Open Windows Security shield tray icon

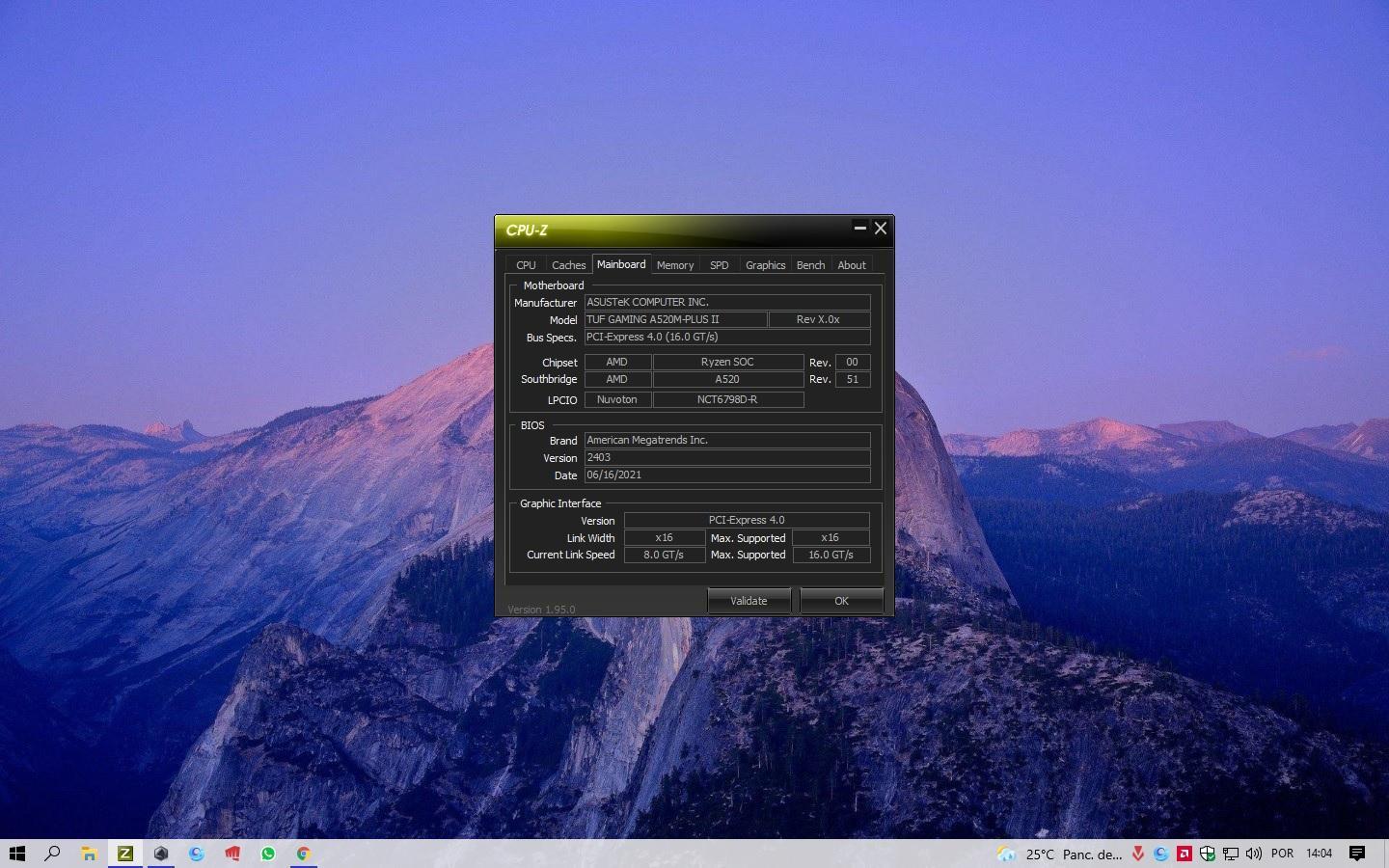1208,854
